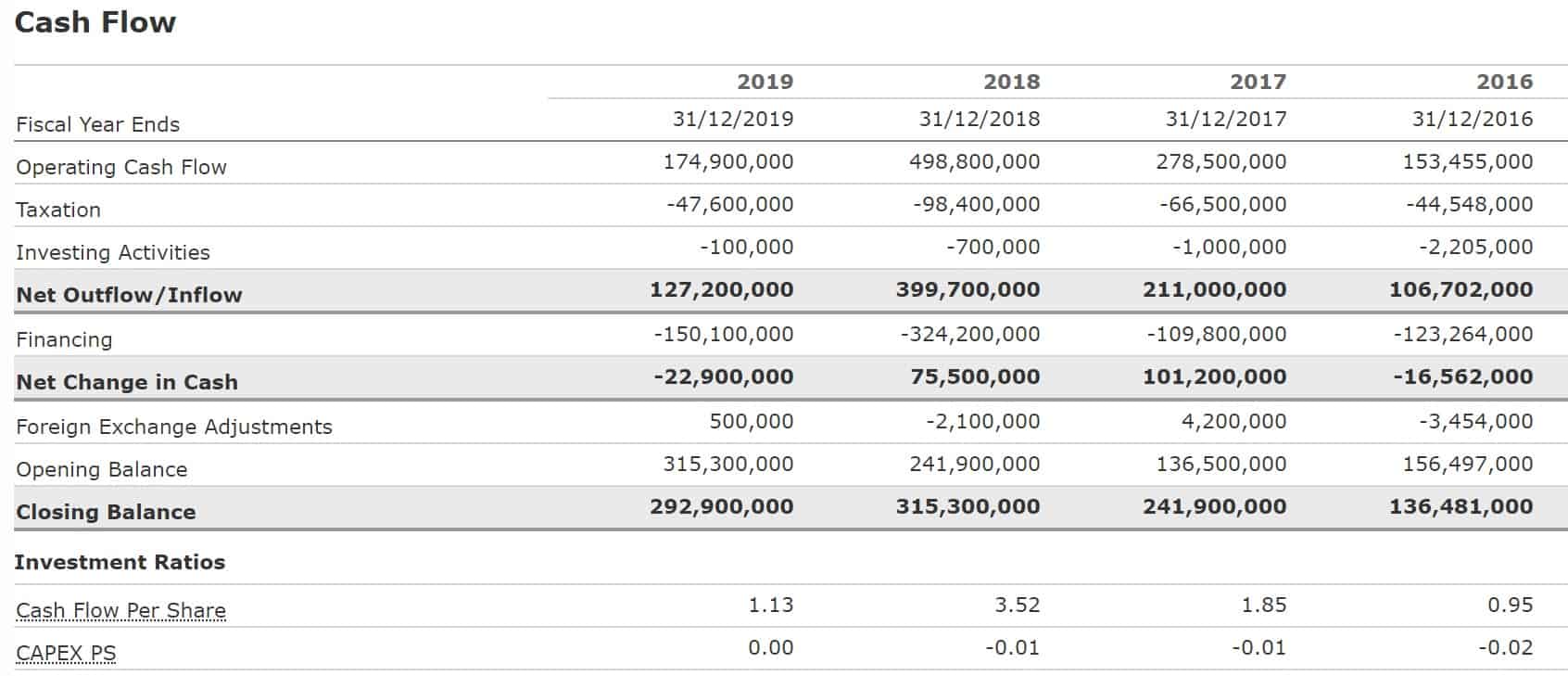Click the Financing row label
Viewport: 1568px width, 676px height.
point(64,339)
